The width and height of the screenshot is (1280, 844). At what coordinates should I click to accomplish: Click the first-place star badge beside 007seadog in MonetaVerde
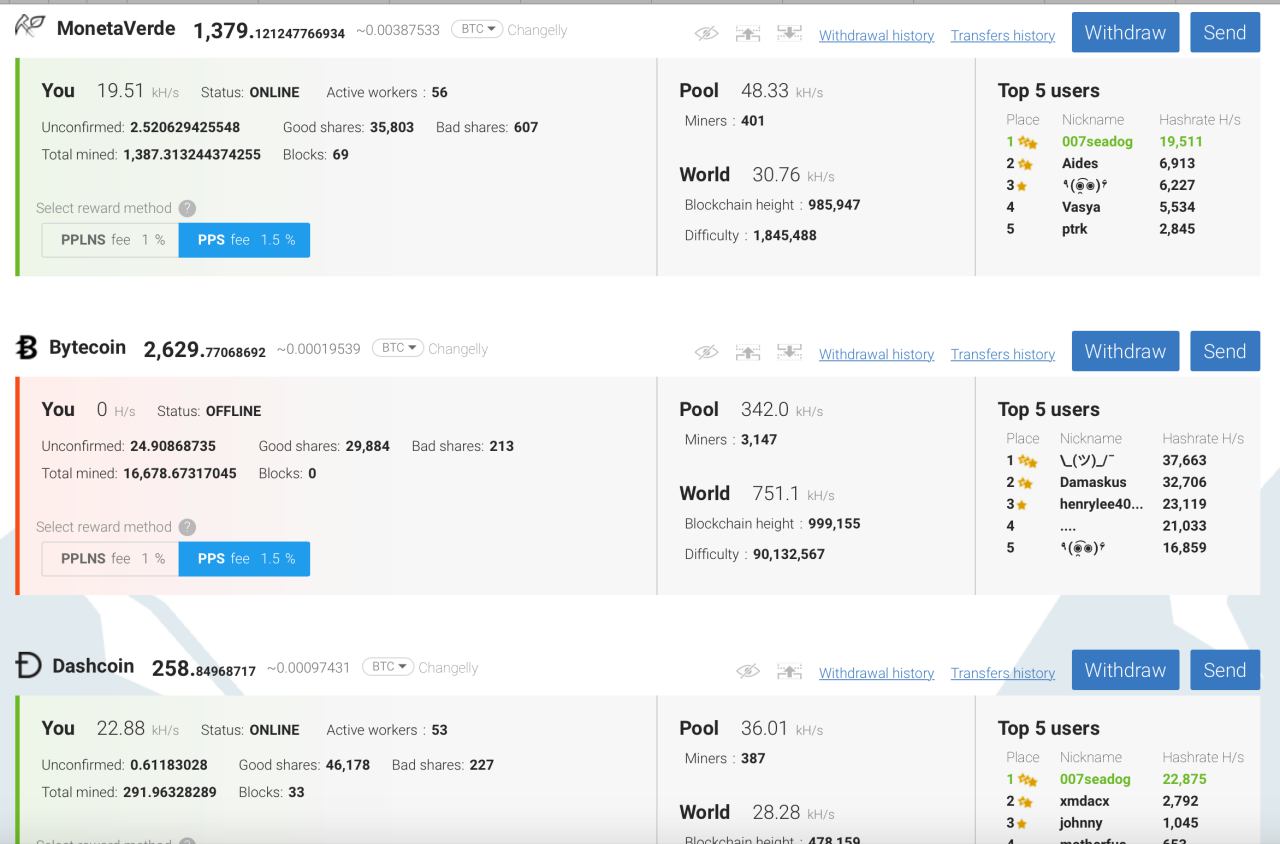pos(1027,142)
